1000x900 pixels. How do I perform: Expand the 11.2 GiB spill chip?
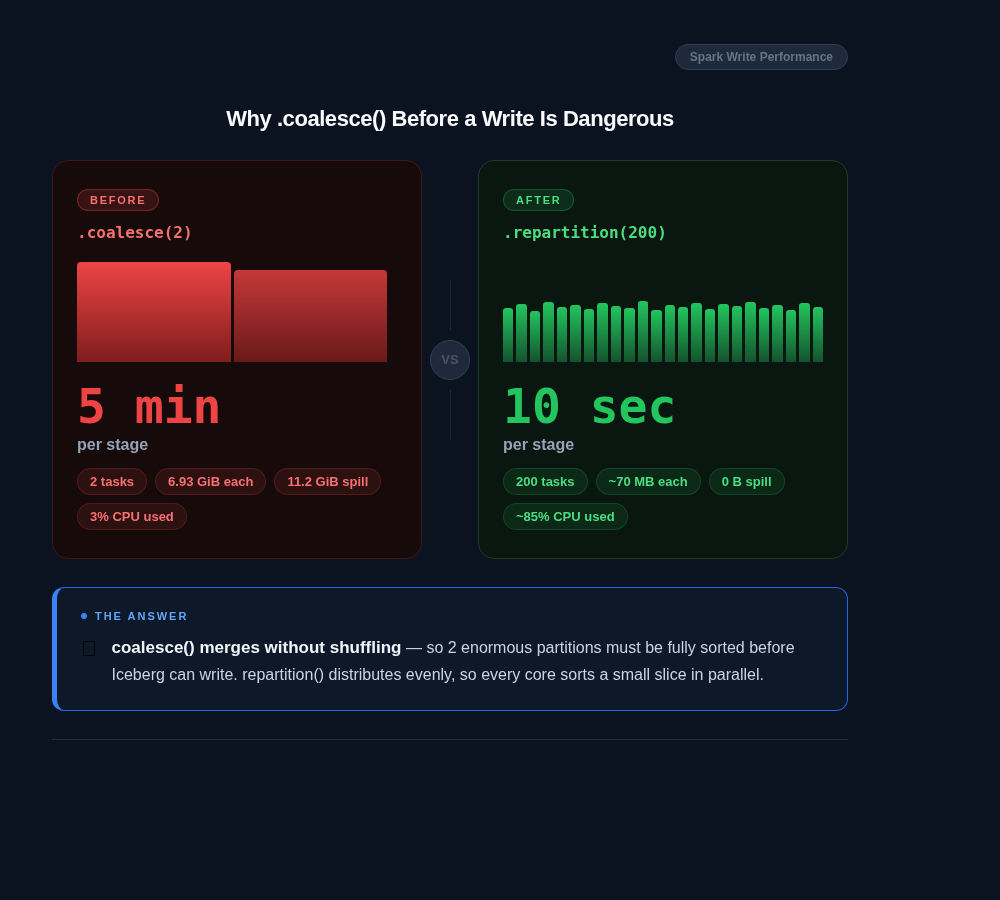tap(327, 481)
